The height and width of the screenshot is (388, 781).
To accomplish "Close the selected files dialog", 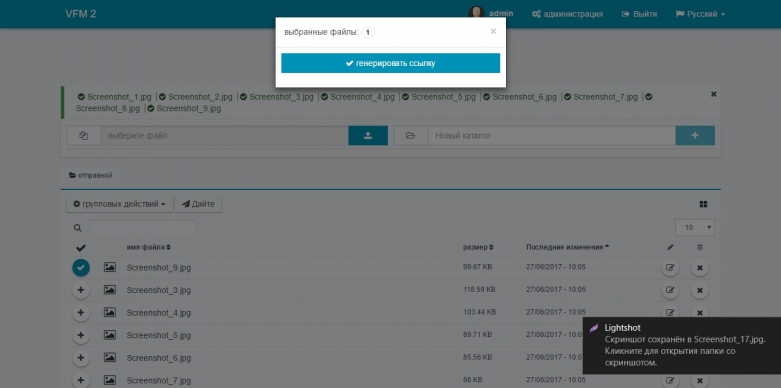I will [x=493, y=31].
